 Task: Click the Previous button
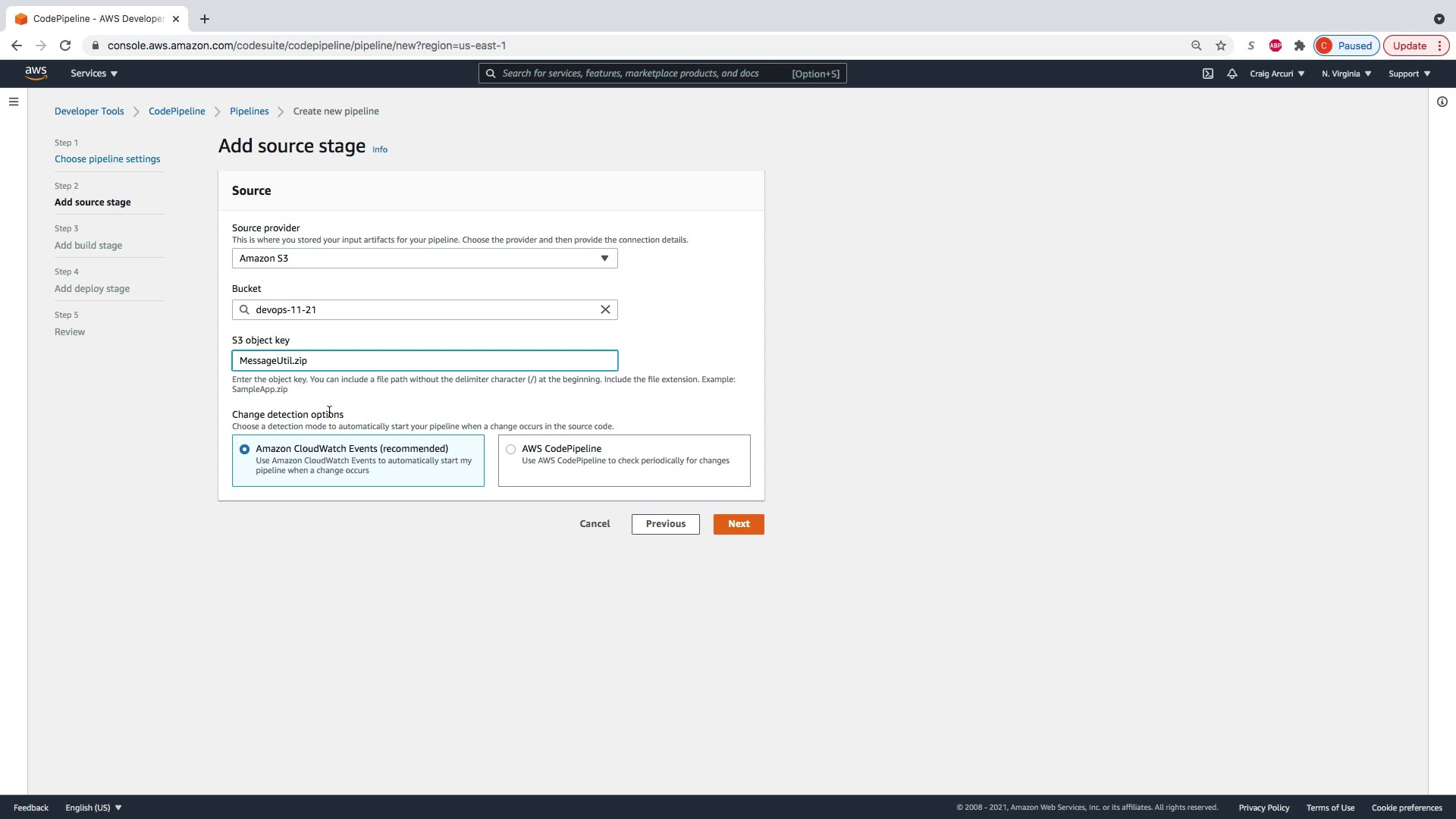click(665, 524)
